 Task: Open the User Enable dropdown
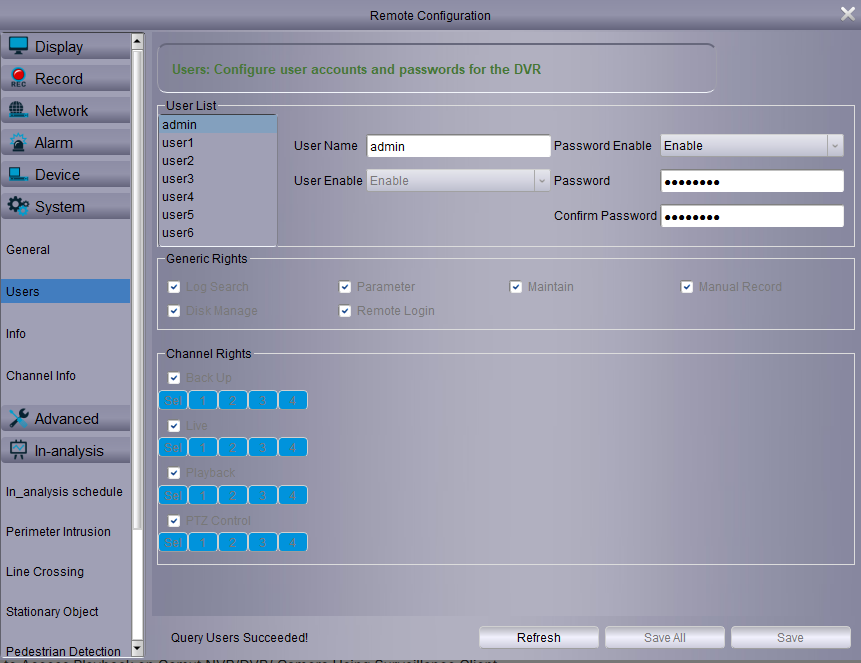pyautogui.click(x=459, y=181)
